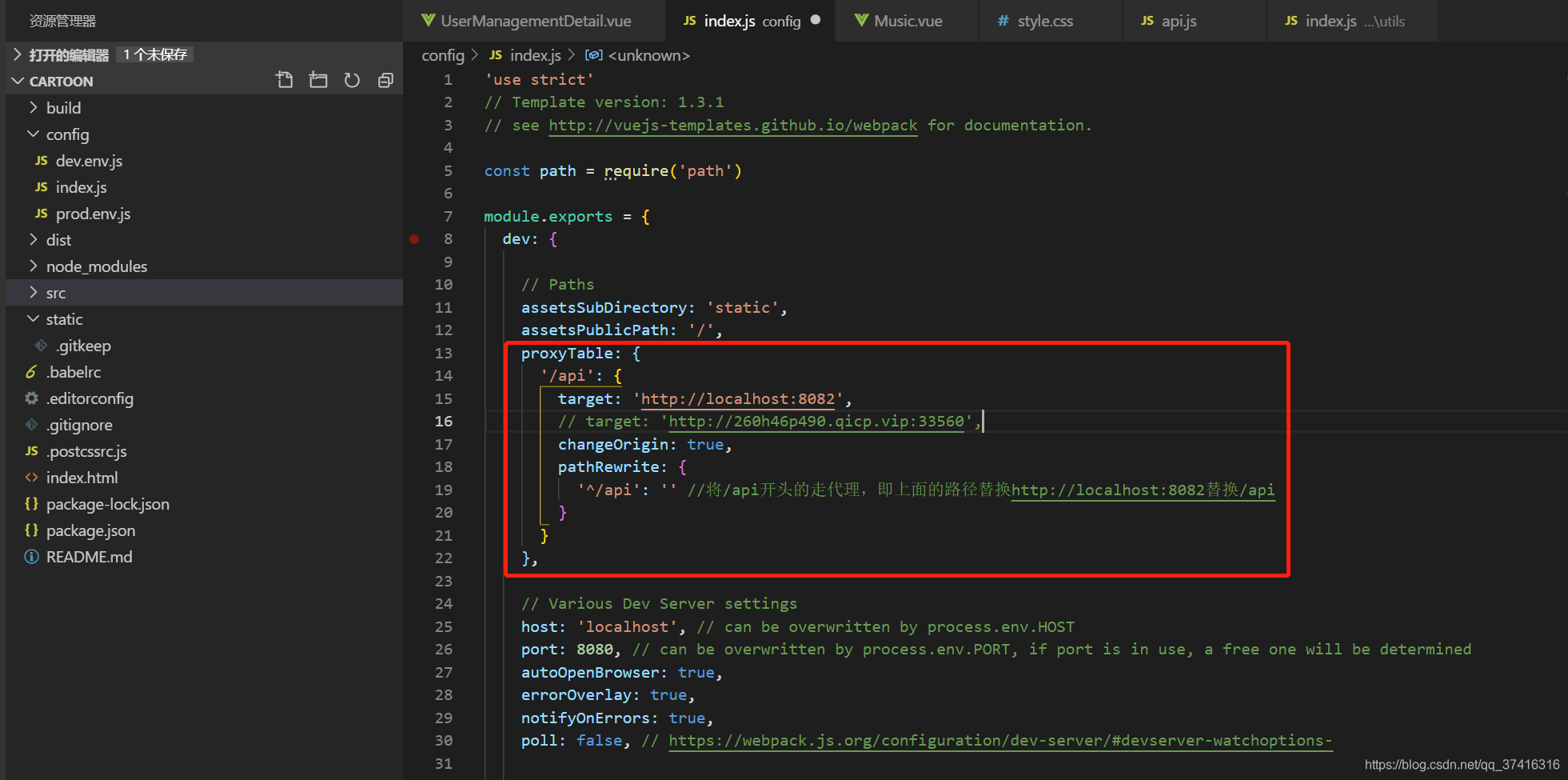Click the New Folder icon in CARTOON header

318,80
